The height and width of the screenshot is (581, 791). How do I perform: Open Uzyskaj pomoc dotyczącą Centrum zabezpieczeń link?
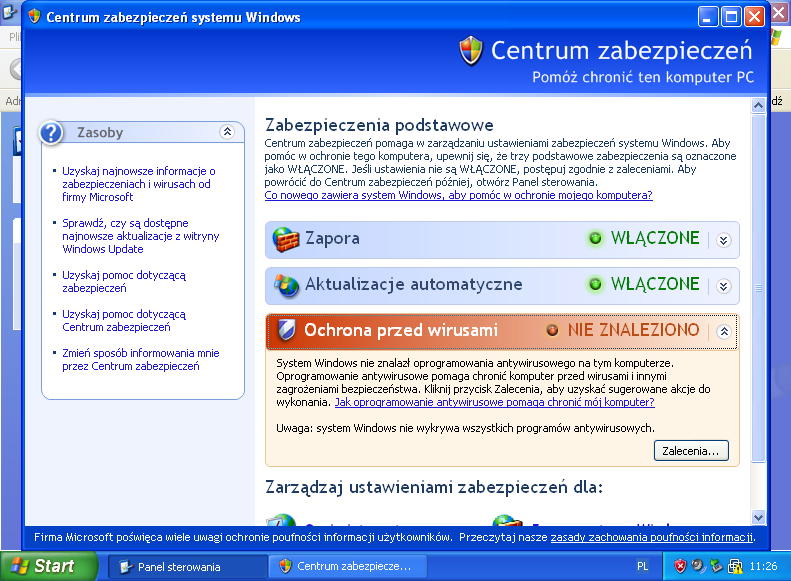[x=124, y=321]
